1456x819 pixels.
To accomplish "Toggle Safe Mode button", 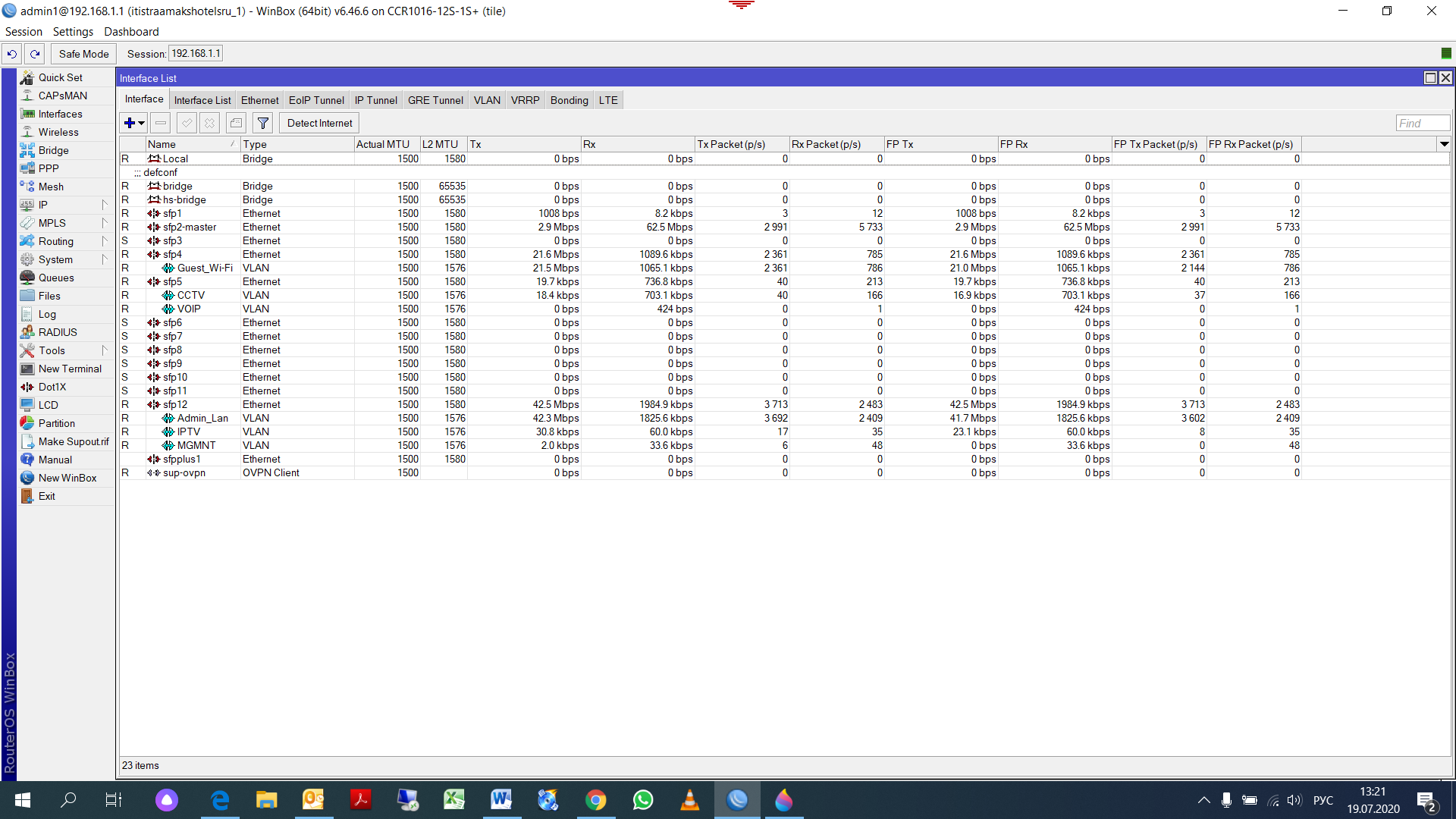I will [83, 54].
